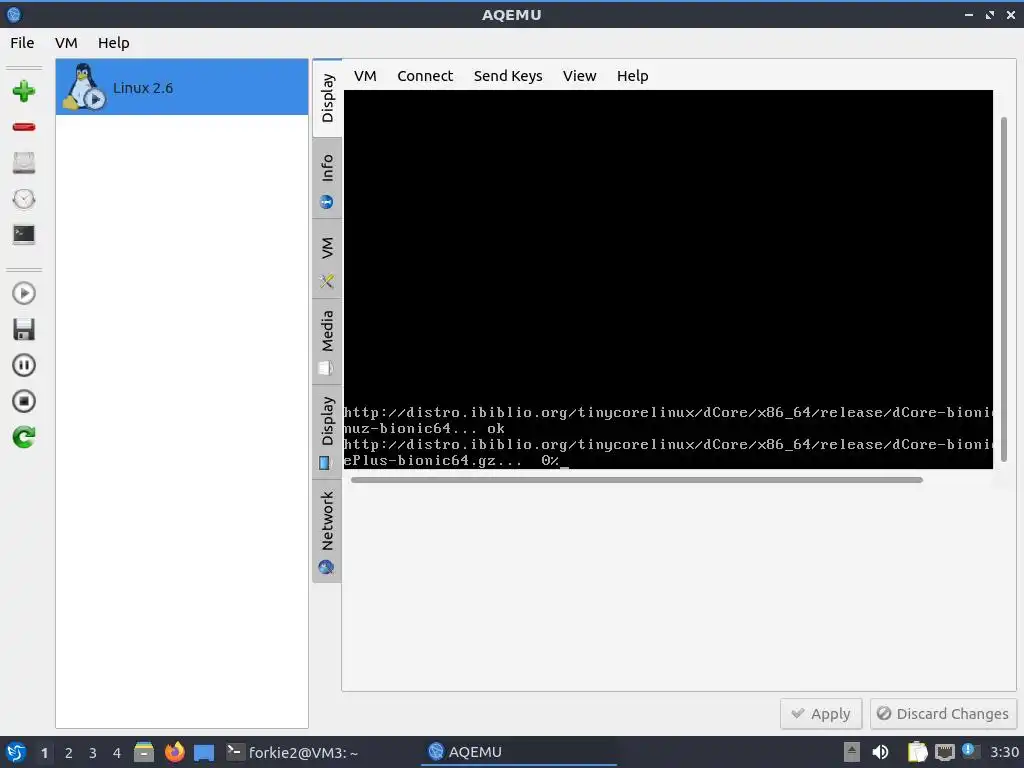Switch to workspace 3 in the taskbar
1024x768 pixels.
click(93, 753)
